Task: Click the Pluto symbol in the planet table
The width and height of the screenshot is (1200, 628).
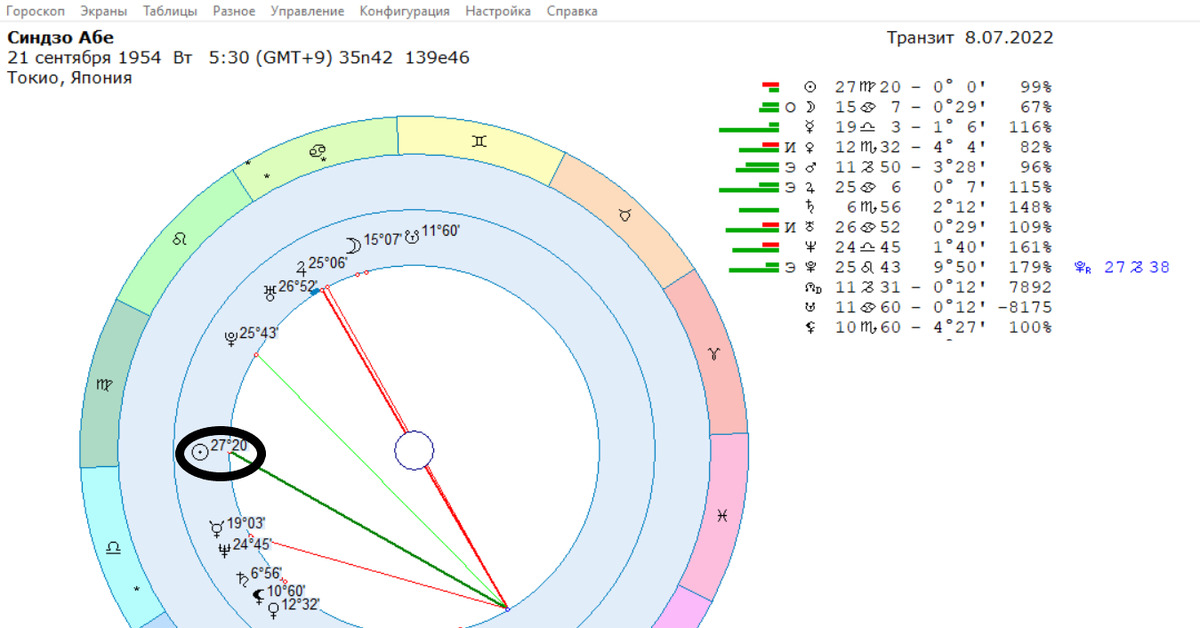Action: pyautogui.click(x=809, y=267)
